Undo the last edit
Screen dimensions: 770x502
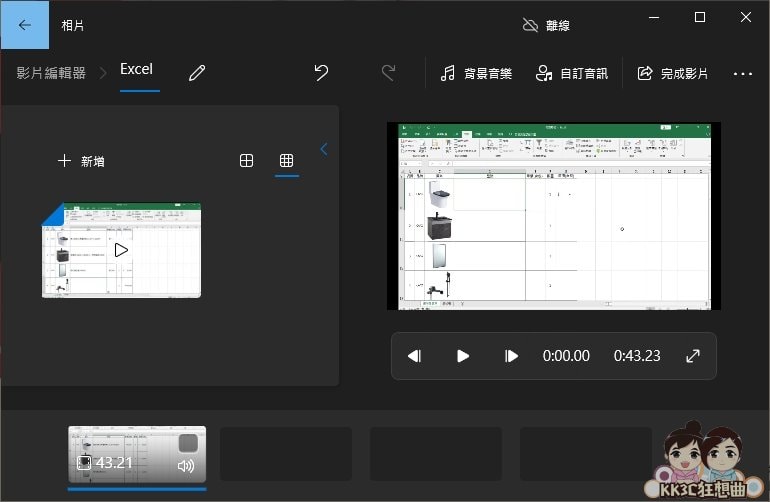(x=321, y=73)
